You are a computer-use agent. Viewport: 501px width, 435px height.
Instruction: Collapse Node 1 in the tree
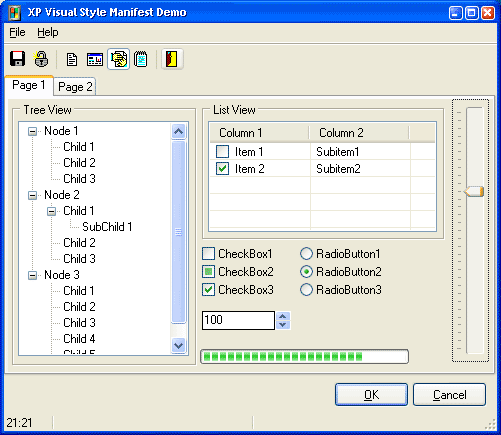pos(32,131)
